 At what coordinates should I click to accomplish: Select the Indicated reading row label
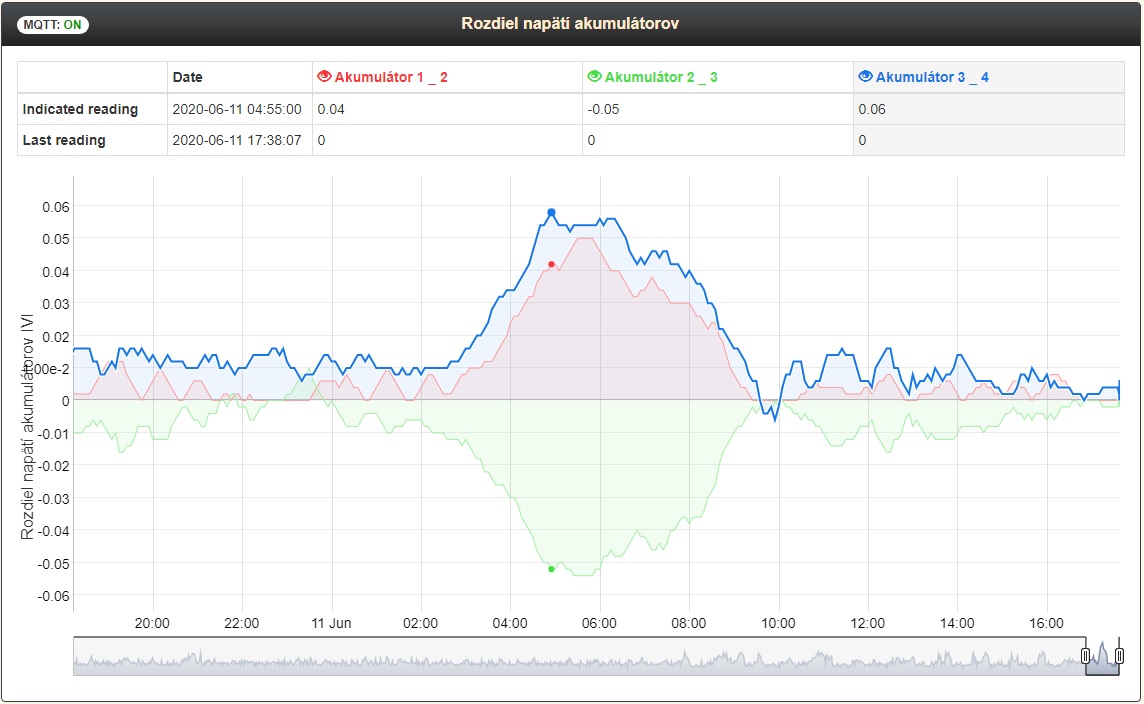click(x=80, y=109)
